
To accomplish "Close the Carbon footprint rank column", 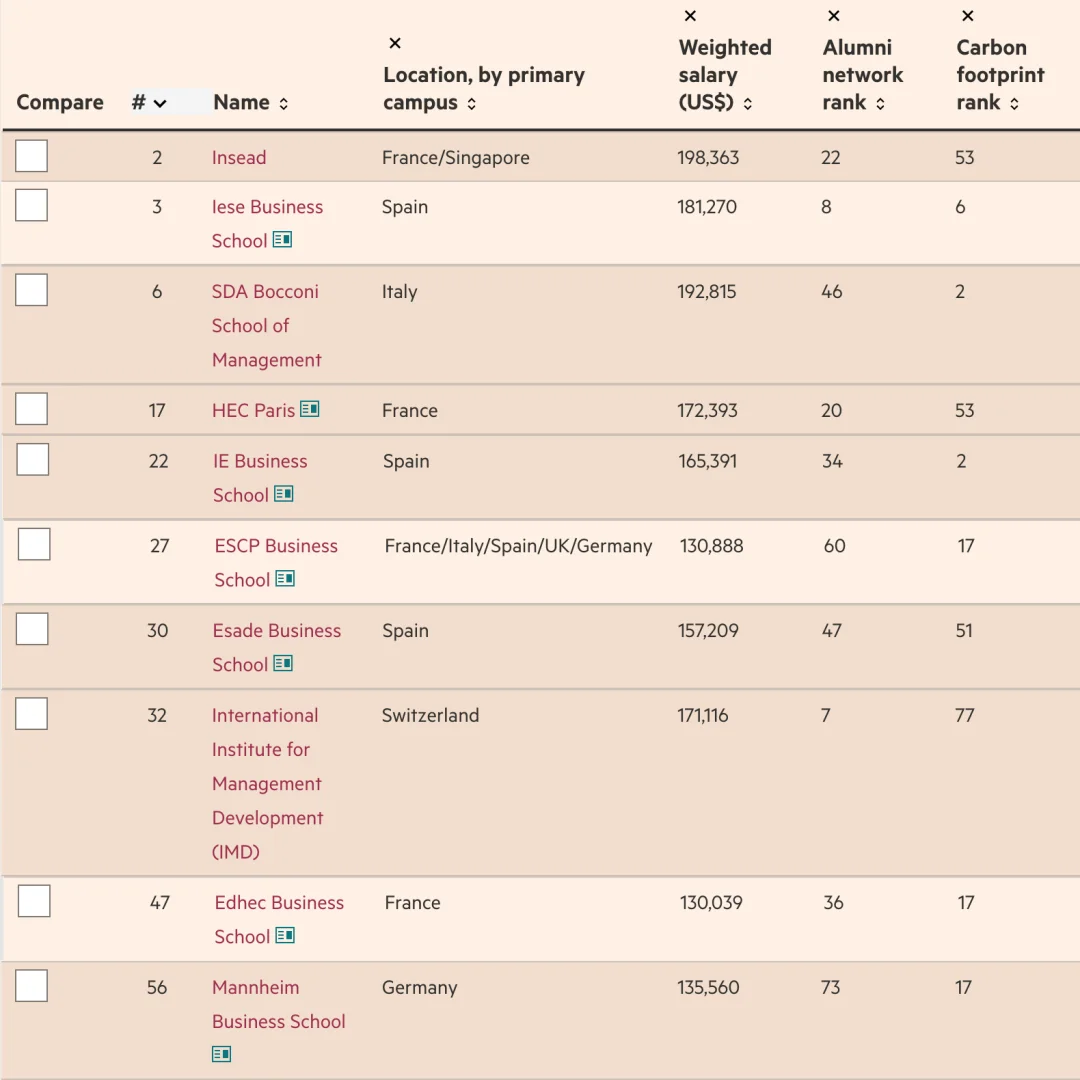I will tap(967, 16).
